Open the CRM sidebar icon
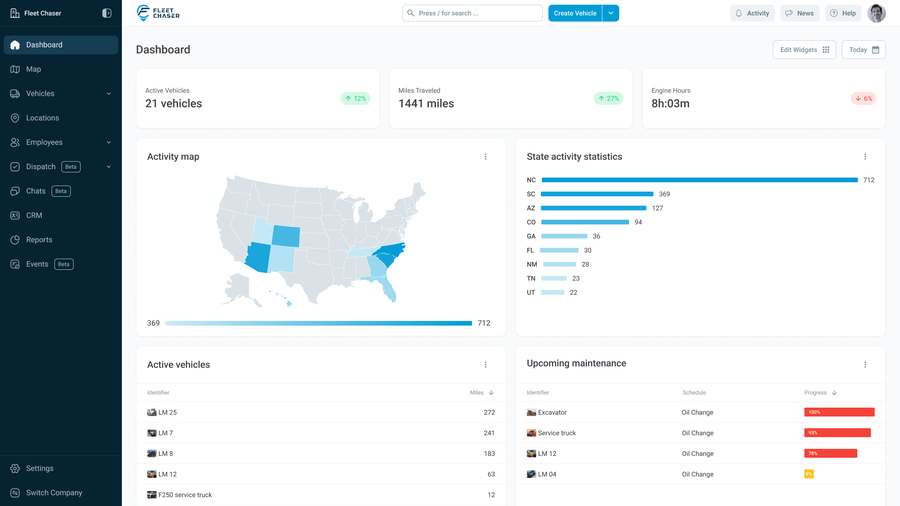This screenshot has height=506, width=900. pyautogui.click(x=15, y=216)
